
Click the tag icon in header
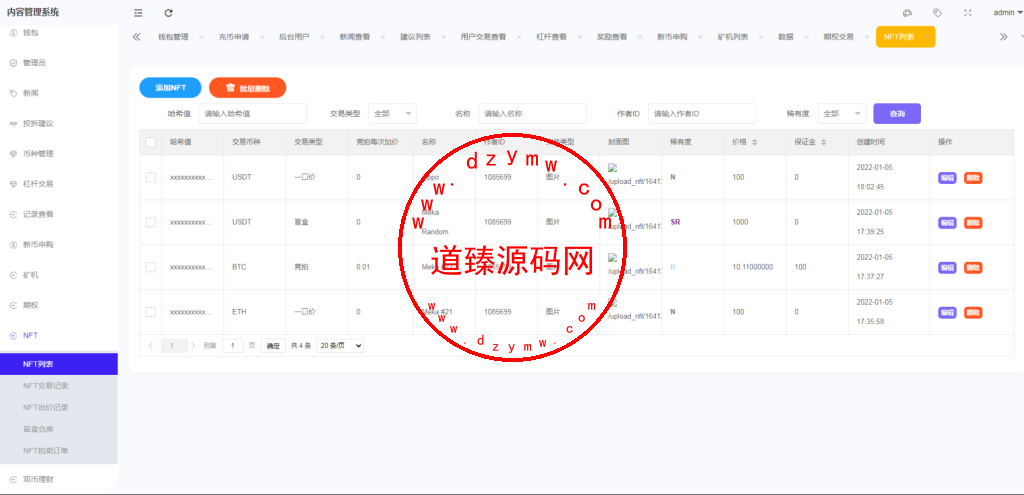[x=937, y=12]
